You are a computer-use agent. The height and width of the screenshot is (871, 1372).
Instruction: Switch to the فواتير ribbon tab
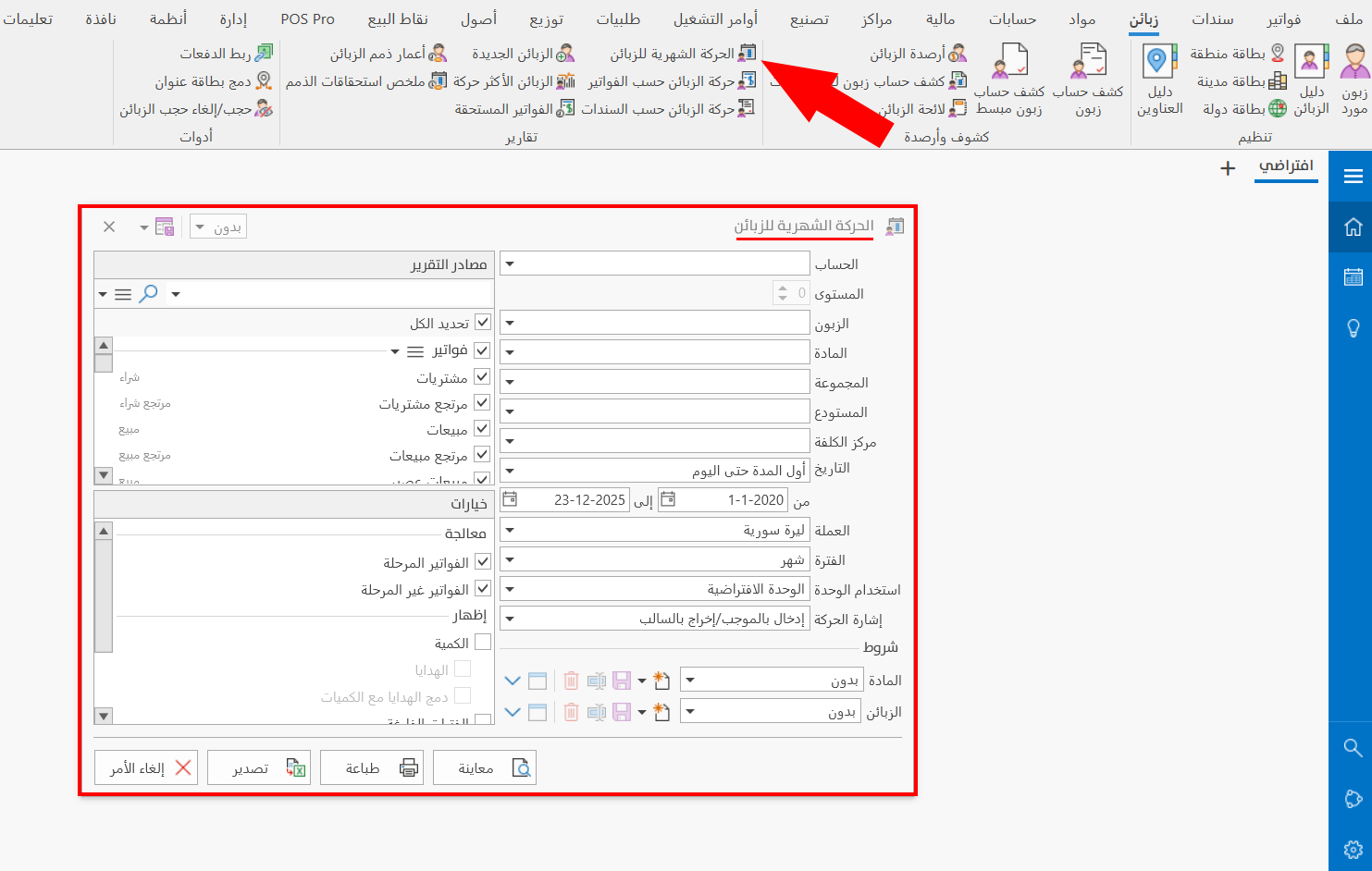pos(1284,18)
